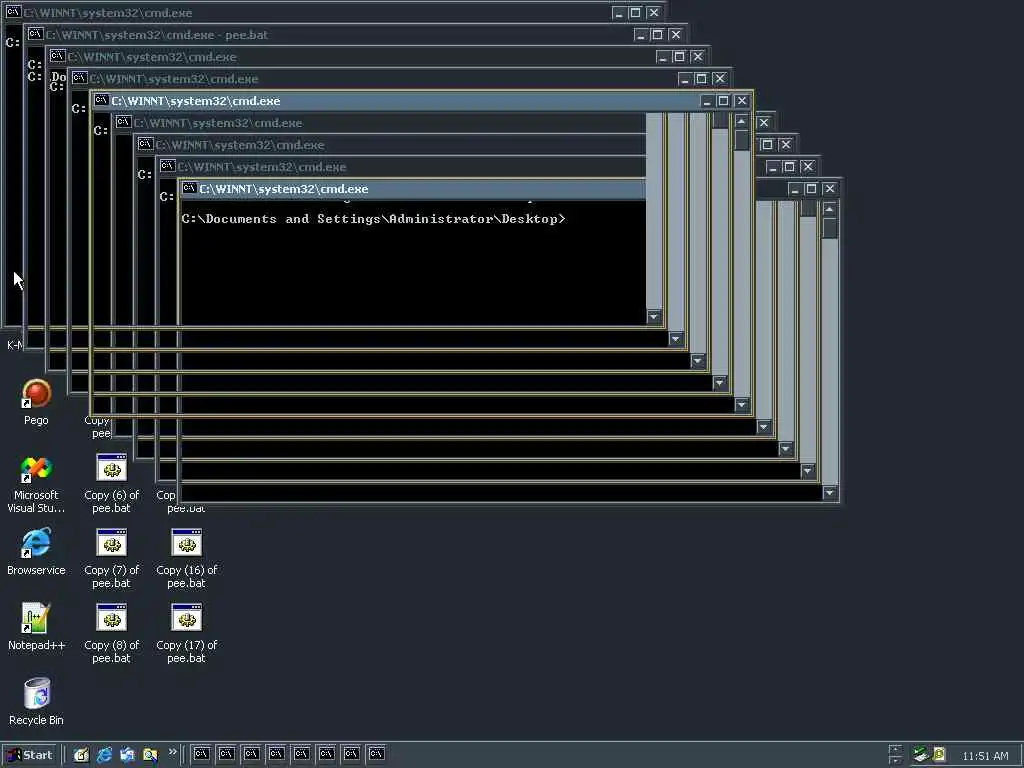Select the Copy (16) of pee.bat file

coord(187,559)
